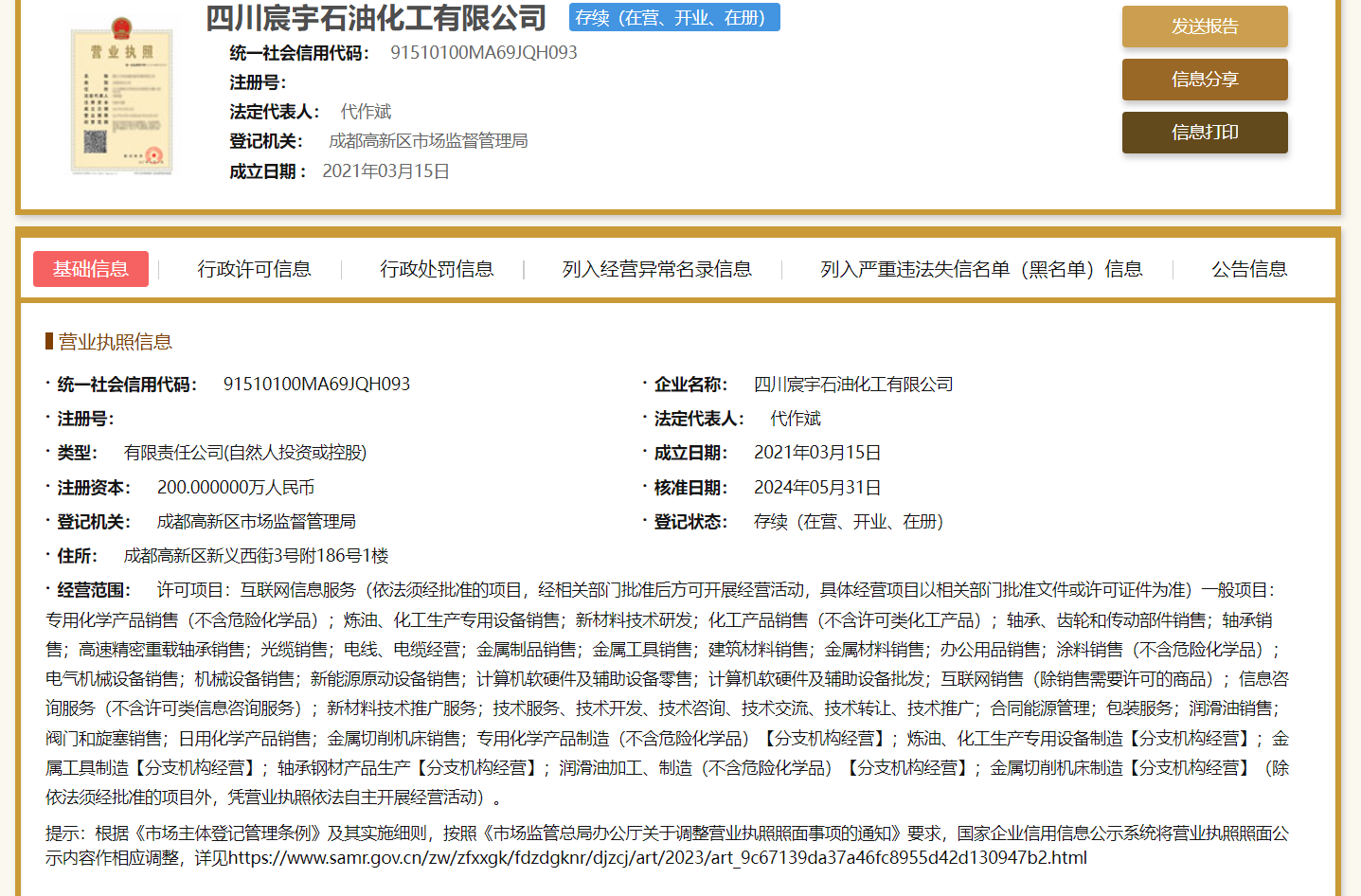Click header registration authority 成都高新区市场监督管理局

[428, 141]
